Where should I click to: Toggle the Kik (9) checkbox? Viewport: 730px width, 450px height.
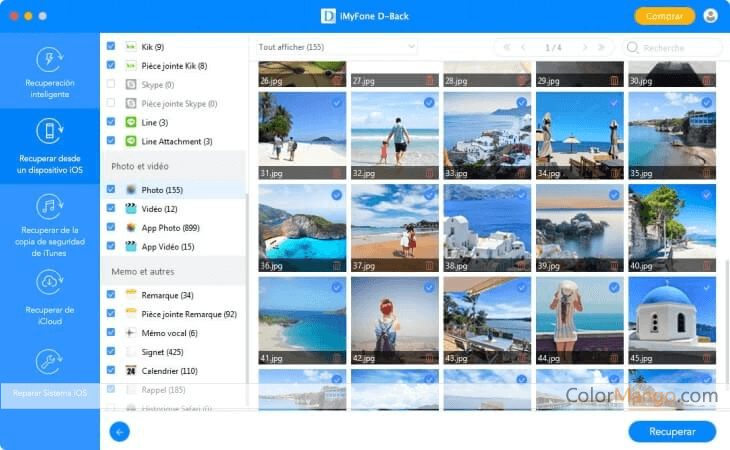111,47
